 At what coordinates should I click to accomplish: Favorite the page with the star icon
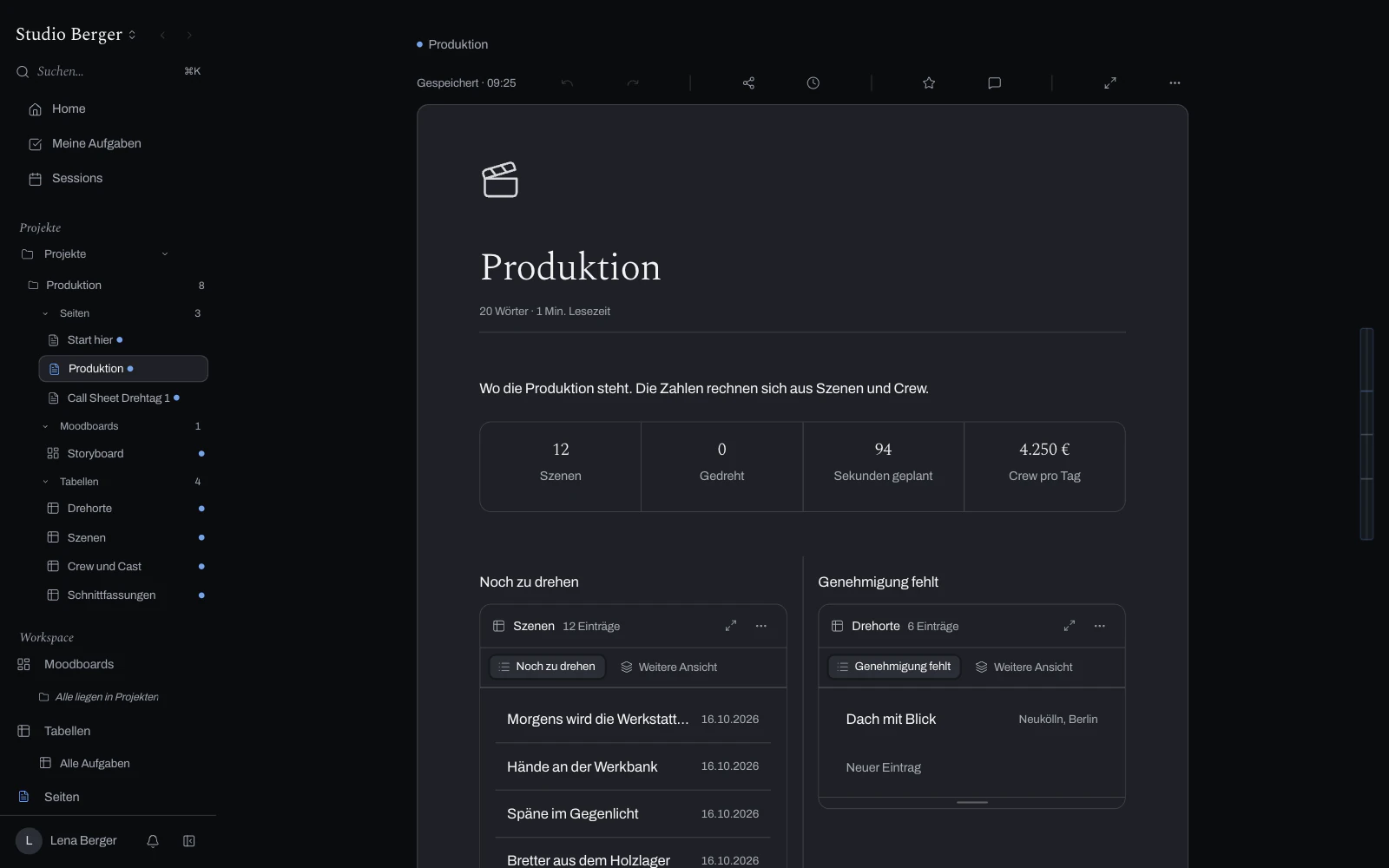point(929,83)
